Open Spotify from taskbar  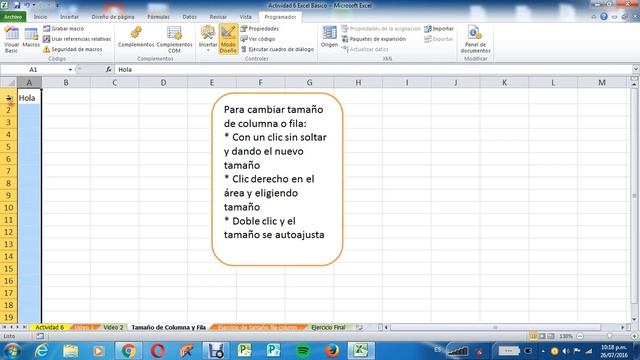pyautogui.click(x=302, y=351)
